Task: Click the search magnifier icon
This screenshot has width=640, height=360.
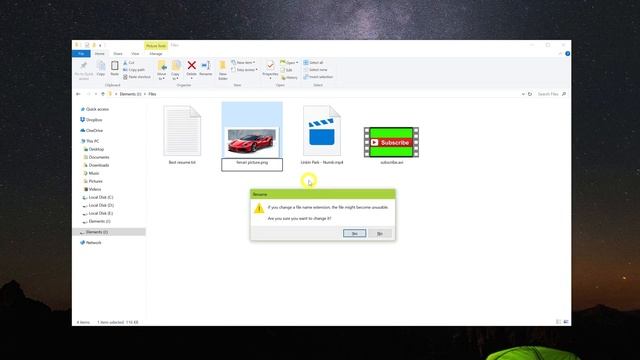Action: click(564, 94)
